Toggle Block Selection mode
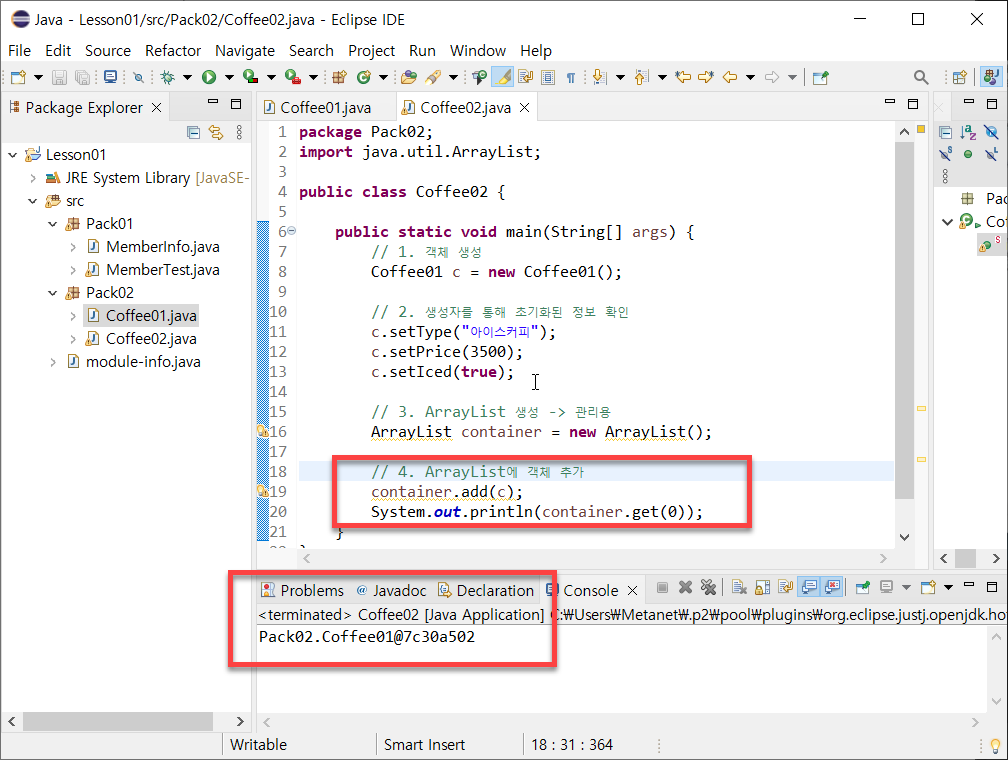The height and width of the screenshot is (760, 1008). point(548,77)
